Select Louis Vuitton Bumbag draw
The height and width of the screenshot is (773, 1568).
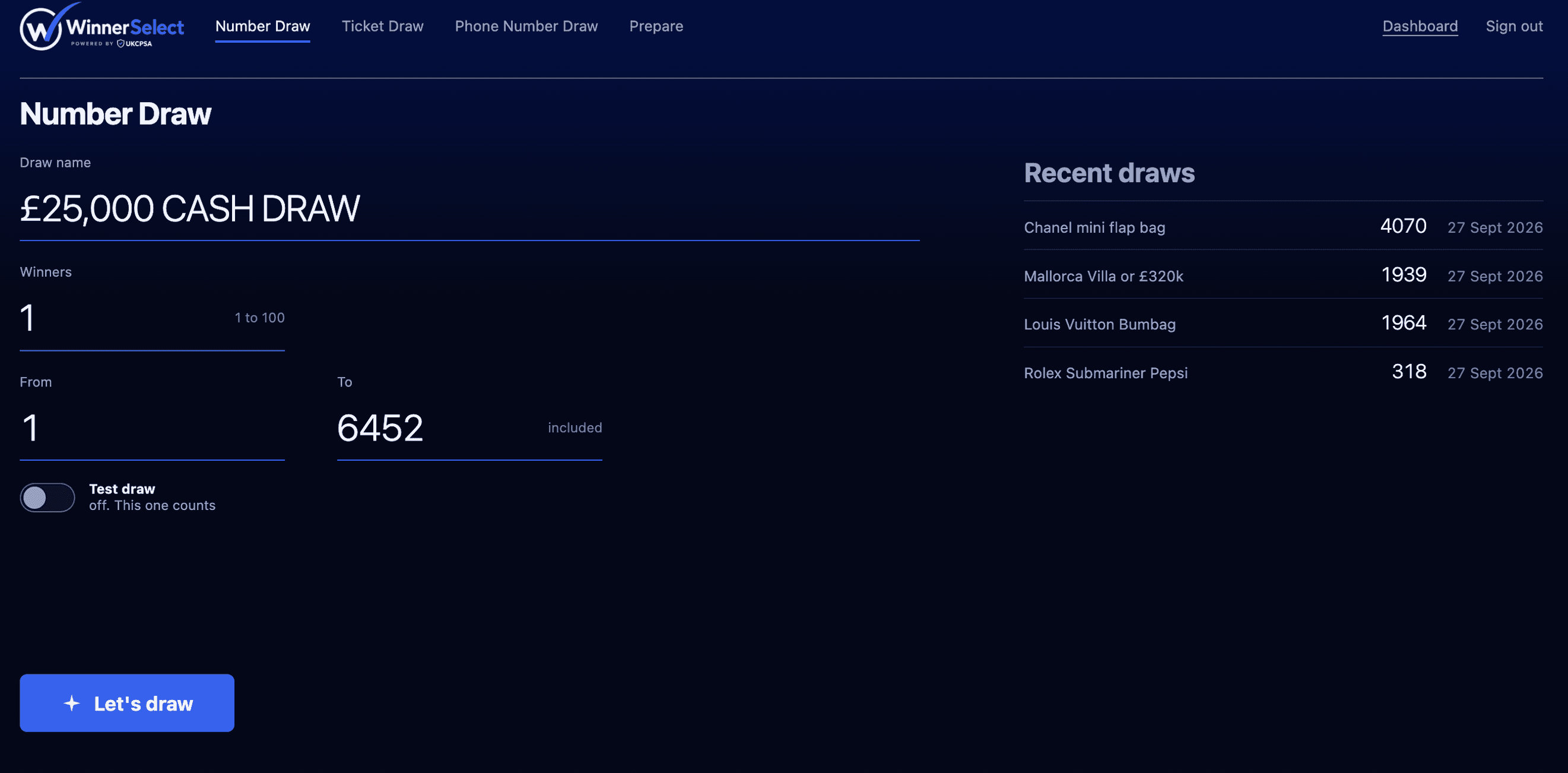1283,324
